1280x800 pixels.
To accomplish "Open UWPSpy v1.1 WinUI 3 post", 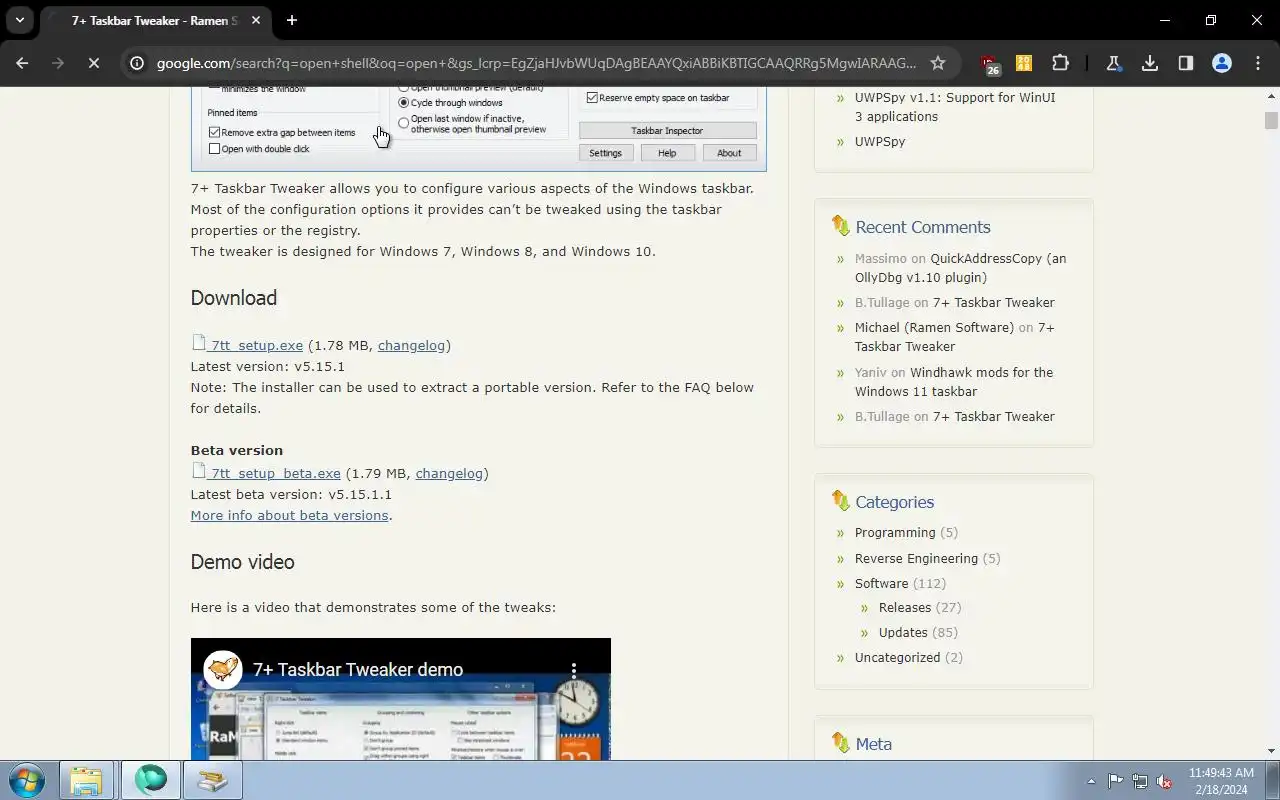I will click(x=955, y=107).
